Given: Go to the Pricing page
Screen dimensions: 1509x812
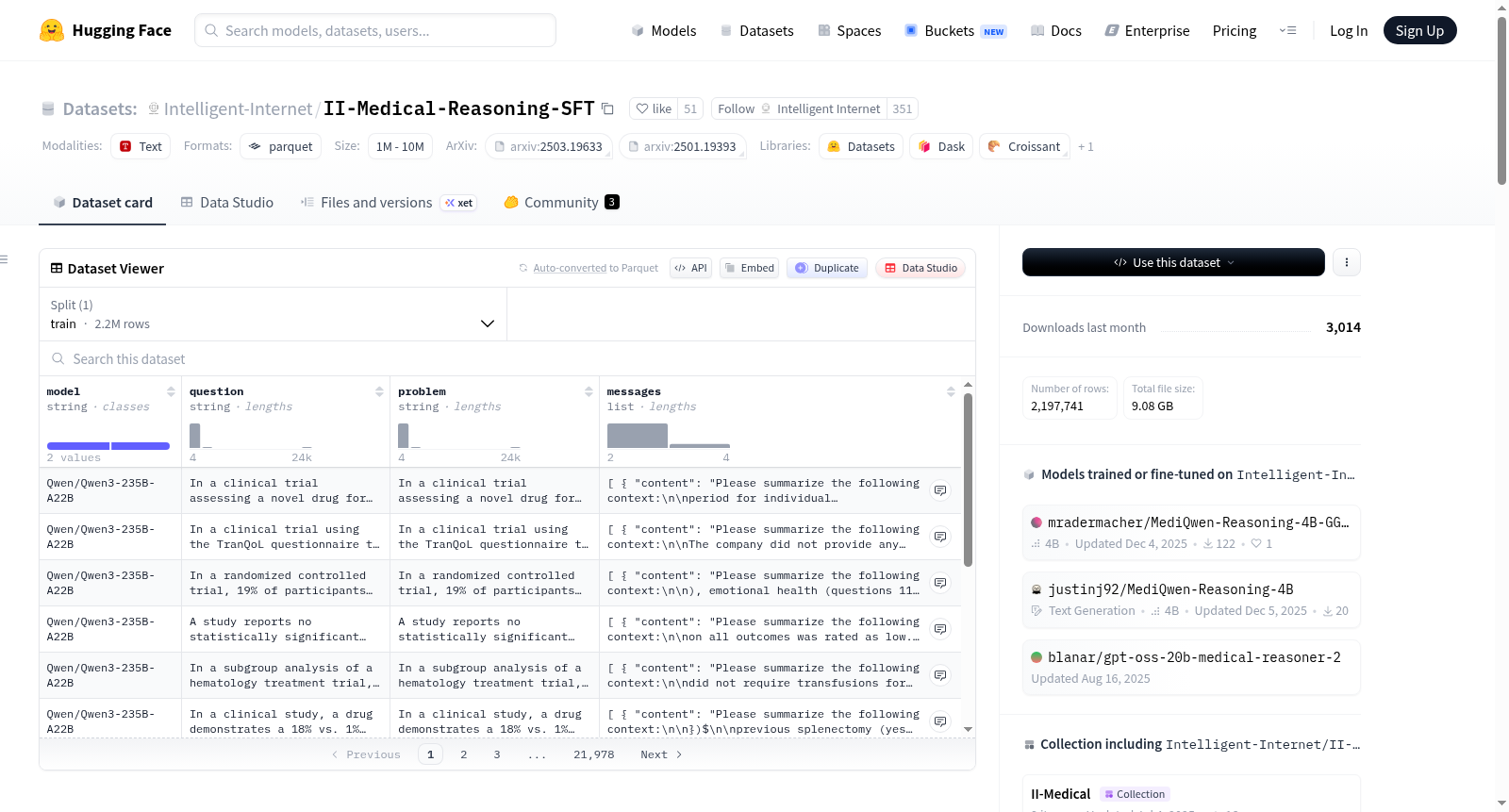Looking at the screenshot, I should 1235,30.
